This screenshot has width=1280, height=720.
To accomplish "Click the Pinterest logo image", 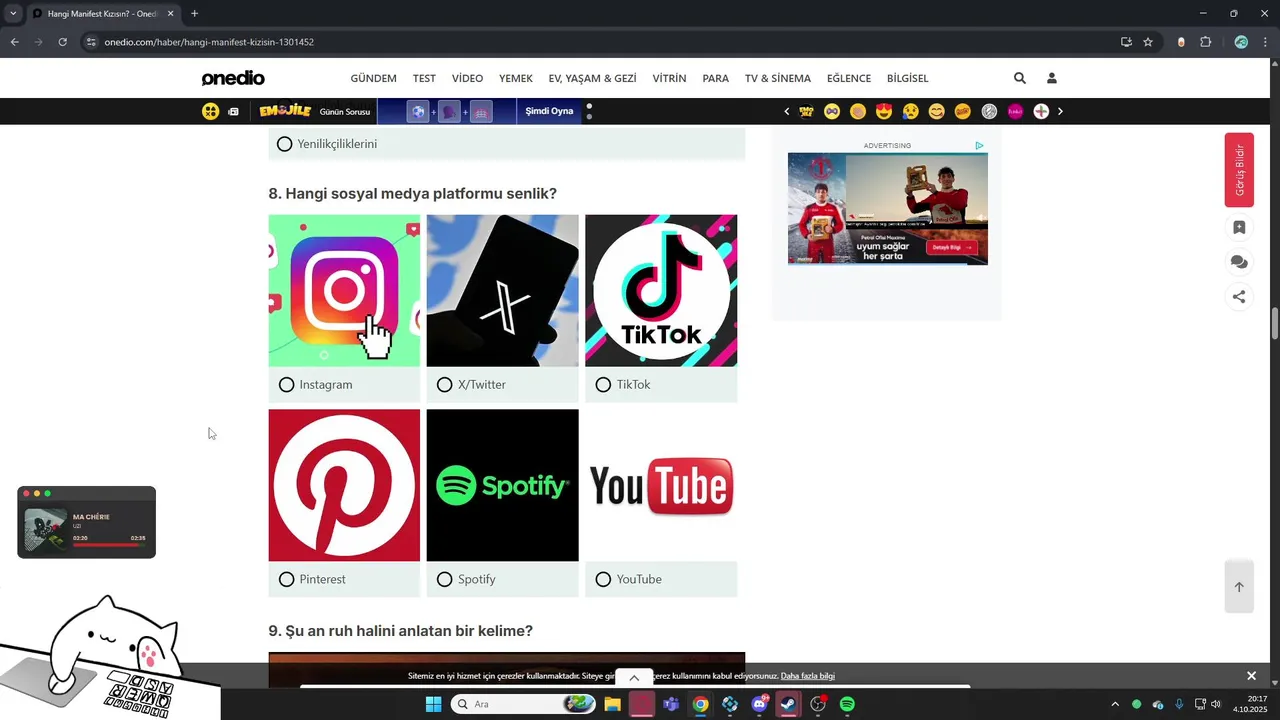I will tap(344, 485).
